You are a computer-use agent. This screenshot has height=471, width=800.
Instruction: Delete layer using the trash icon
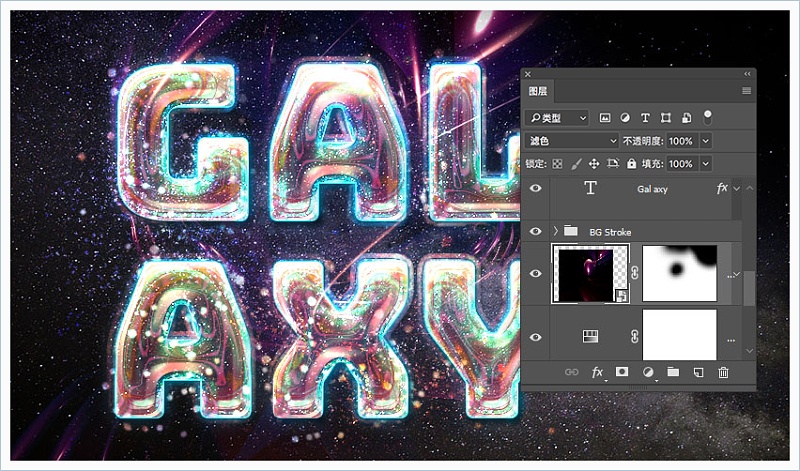pyautogui.click(x=723, y=372)
